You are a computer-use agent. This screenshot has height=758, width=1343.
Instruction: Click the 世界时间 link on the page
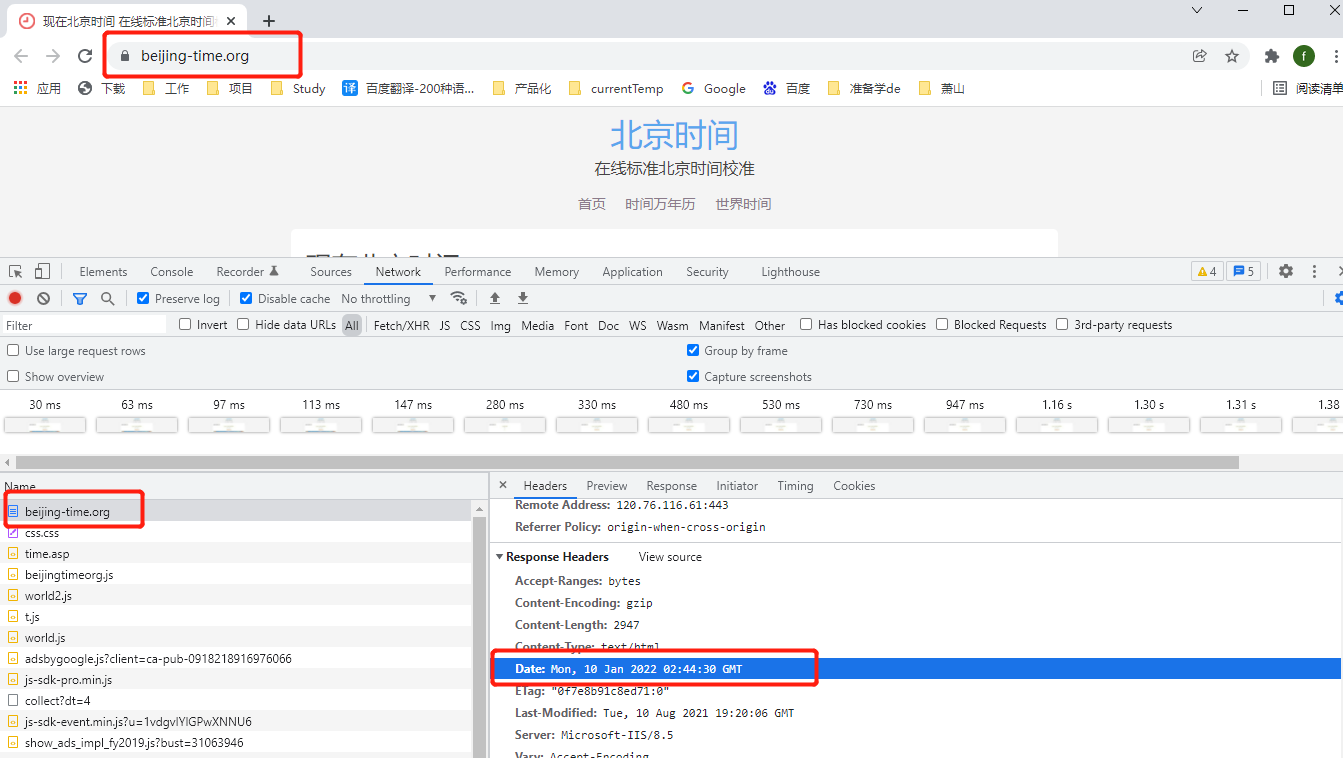coord(743,204)
